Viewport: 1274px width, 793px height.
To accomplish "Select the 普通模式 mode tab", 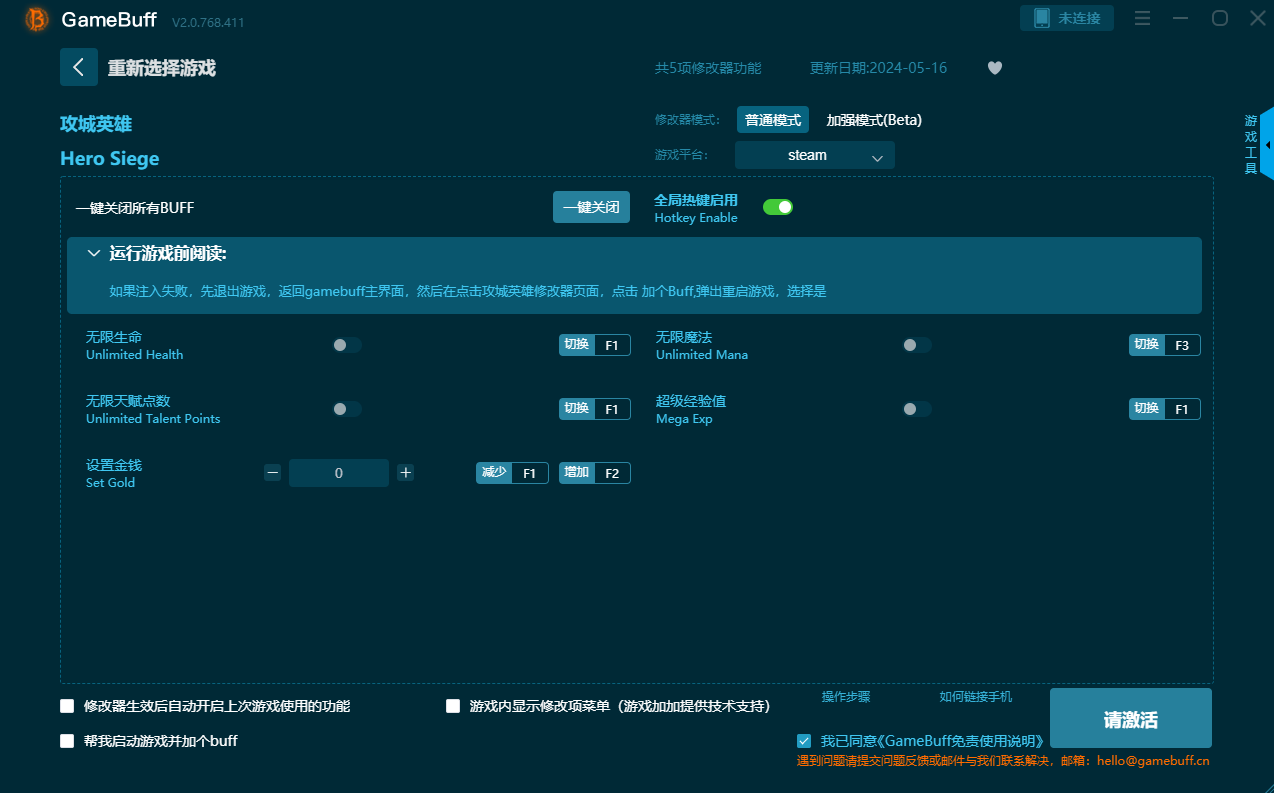I will coord(772,118).
